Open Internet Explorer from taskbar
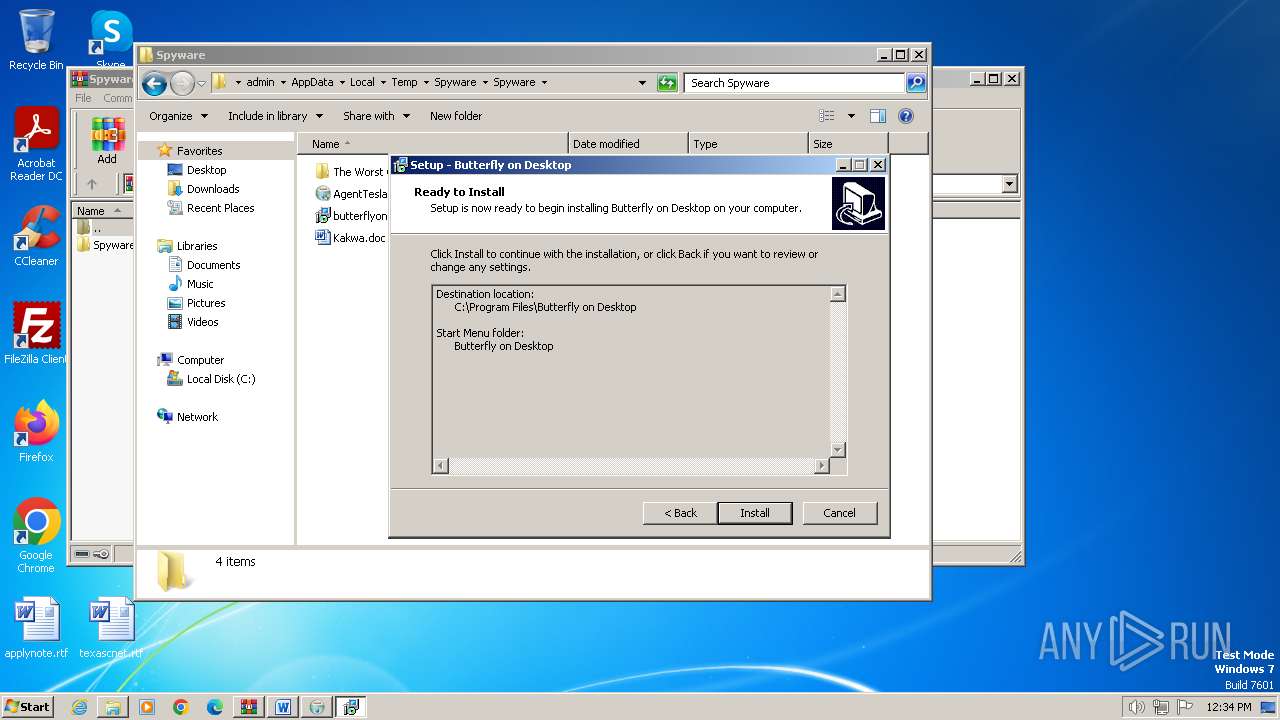1280x720 pixels. (79, 707)
